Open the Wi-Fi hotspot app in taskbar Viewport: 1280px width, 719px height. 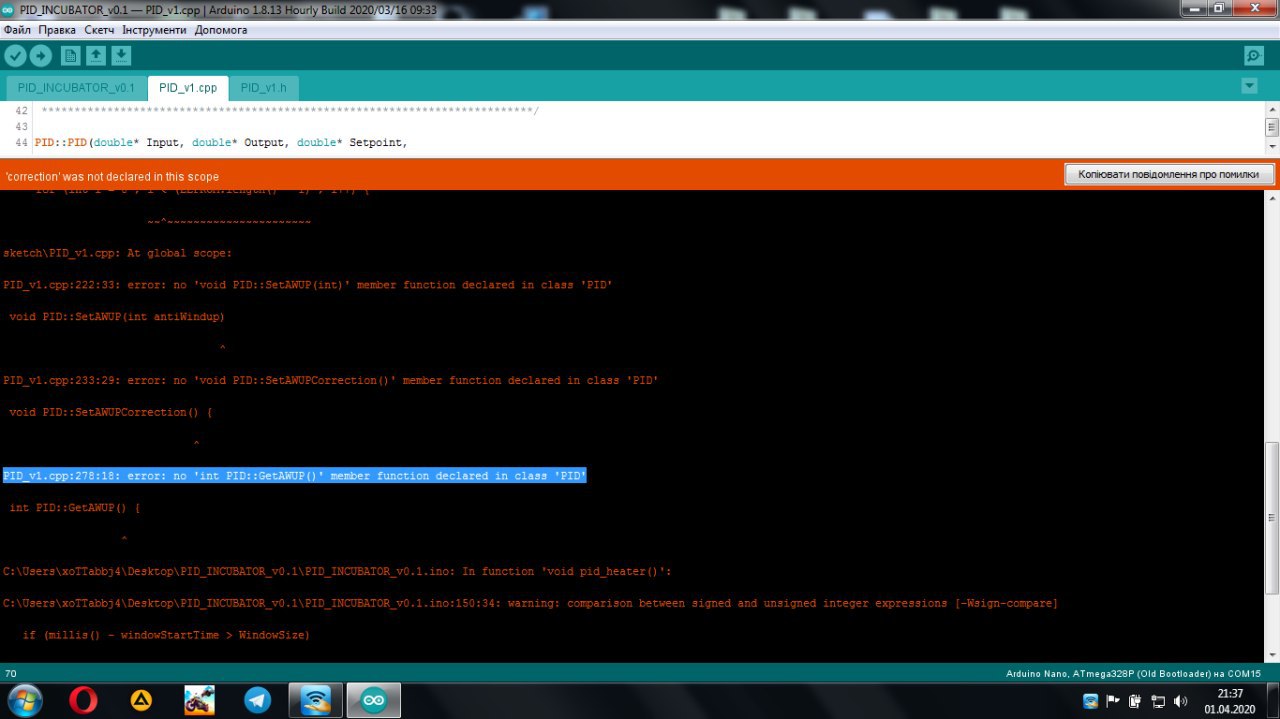[316, 701]
